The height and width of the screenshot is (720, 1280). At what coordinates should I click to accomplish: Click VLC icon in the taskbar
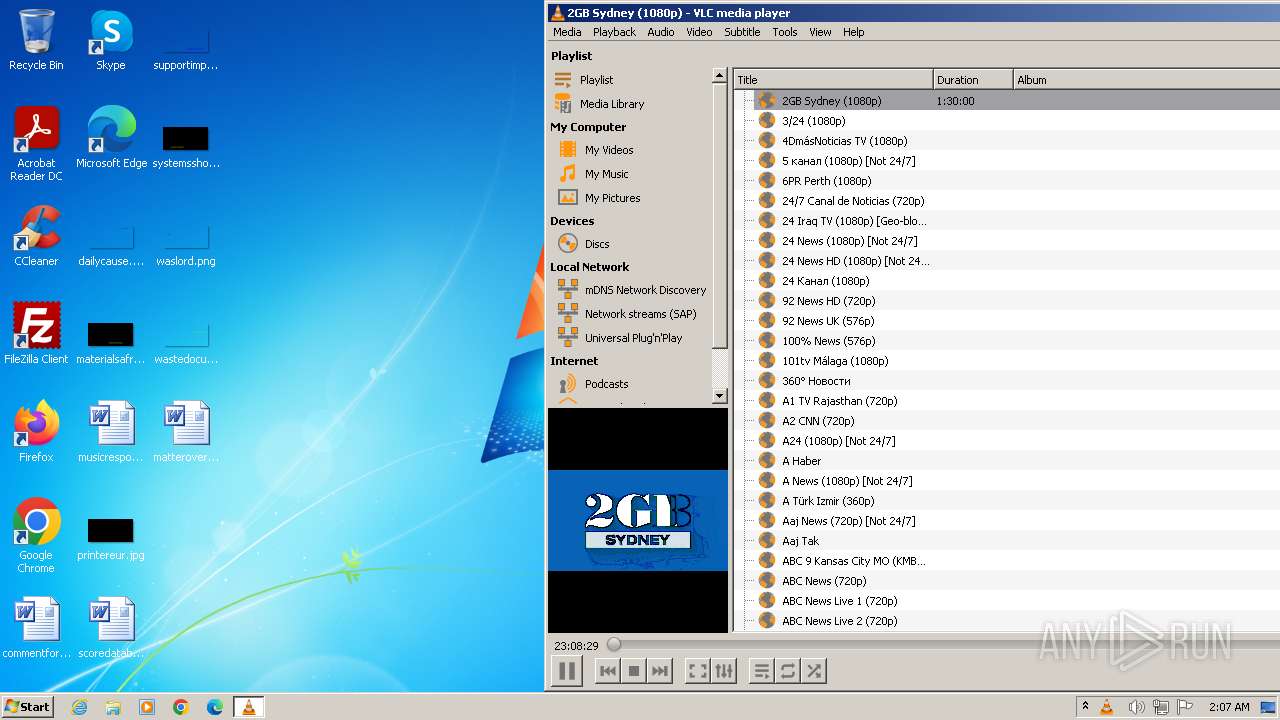coord(248,707)
